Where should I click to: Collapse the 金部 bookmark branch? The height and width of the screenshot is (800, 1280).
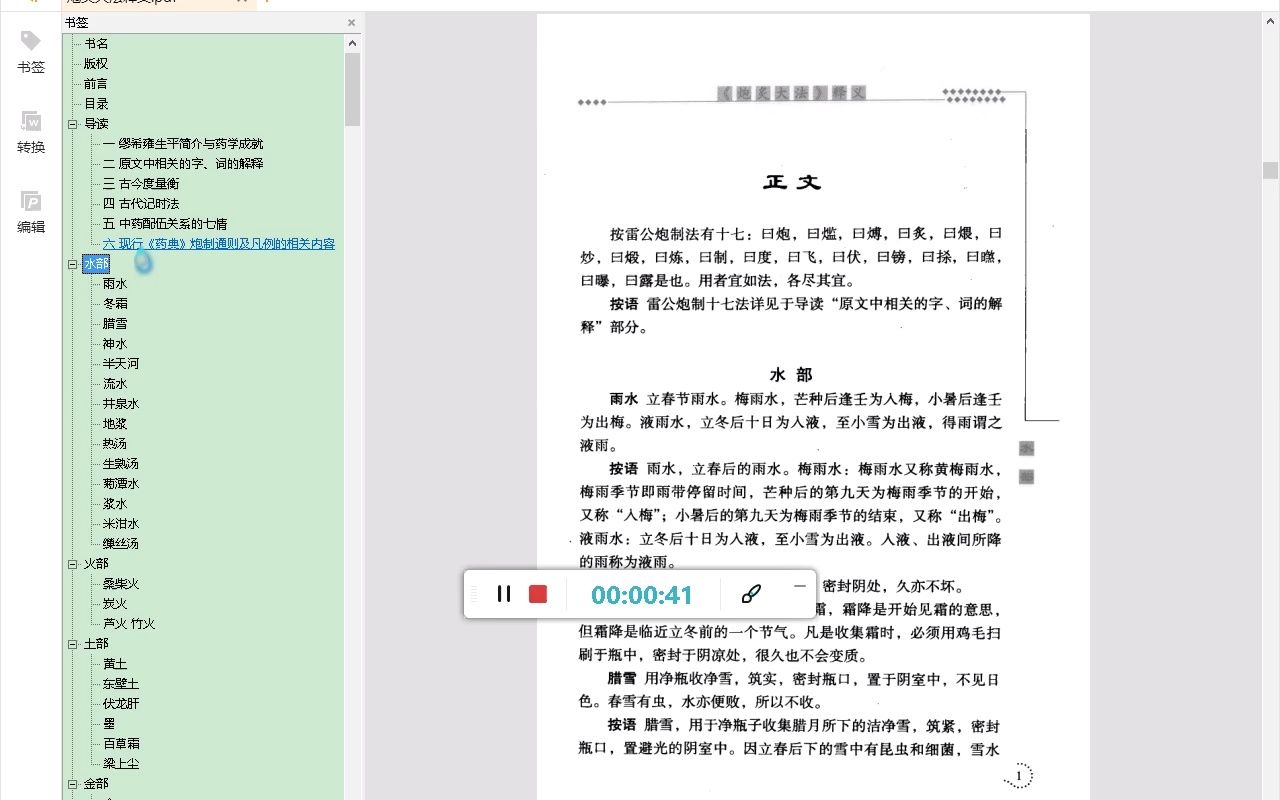click(72, 784)
